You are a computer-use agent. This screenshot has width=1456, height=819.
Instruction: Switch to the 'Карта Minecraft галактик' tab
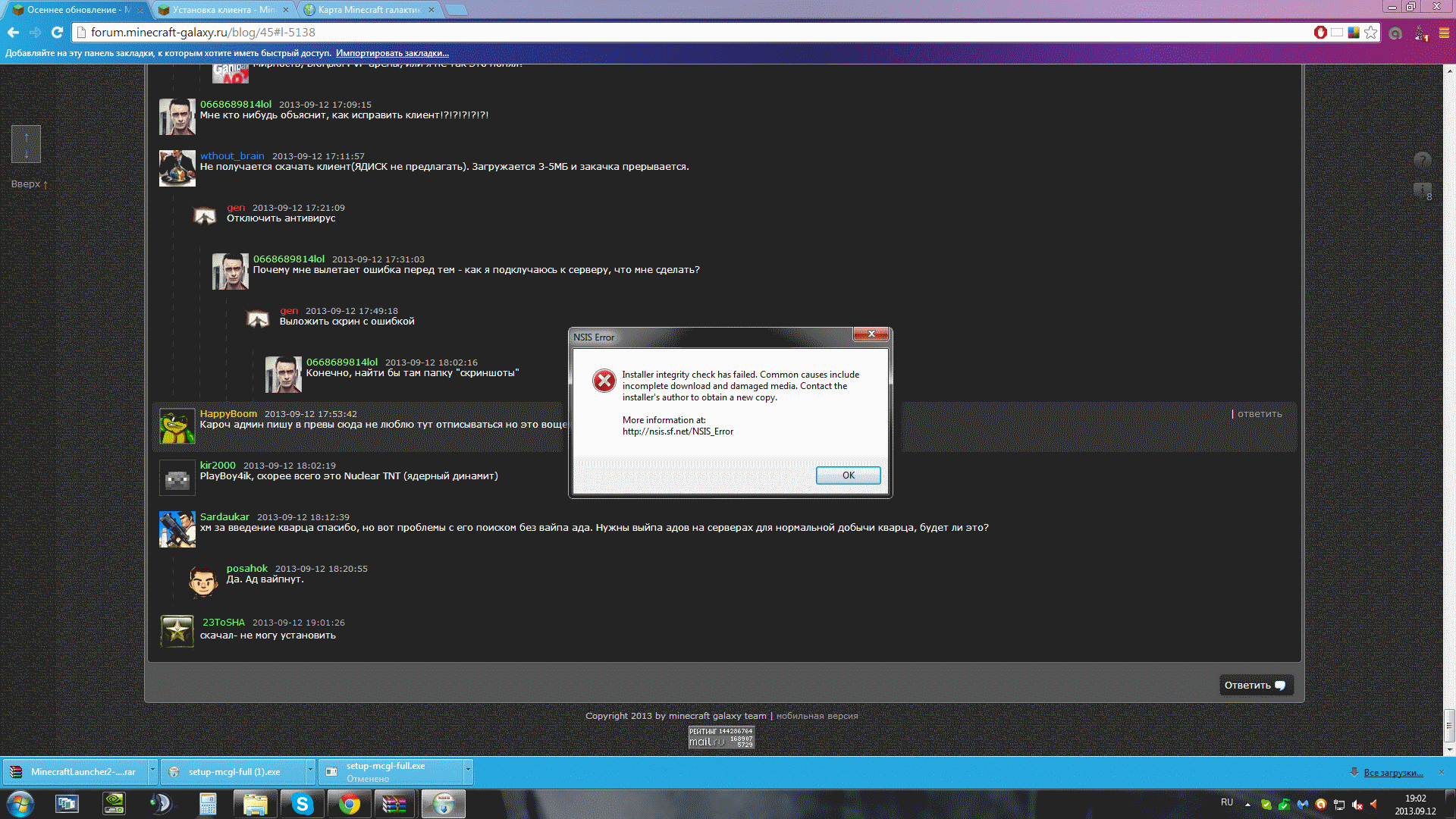pyautogui.click(x=368, y=10)
